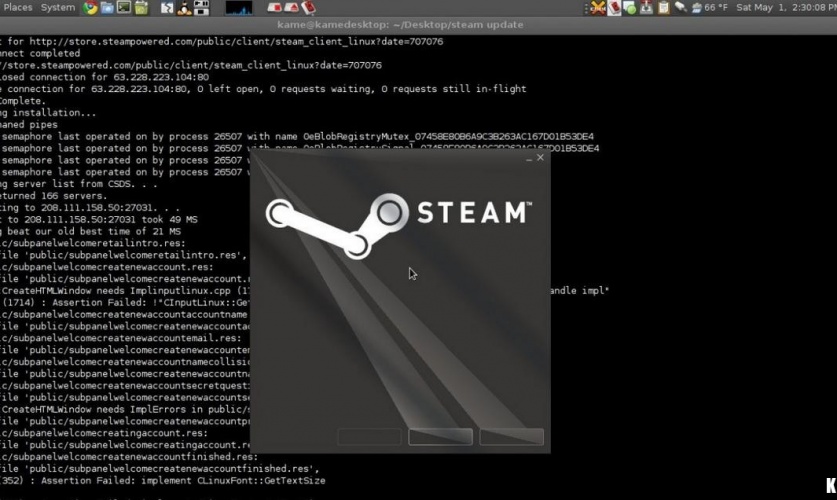Open the System menu
837x500 pixels.
pyautogui.click(x=58, y=8)
